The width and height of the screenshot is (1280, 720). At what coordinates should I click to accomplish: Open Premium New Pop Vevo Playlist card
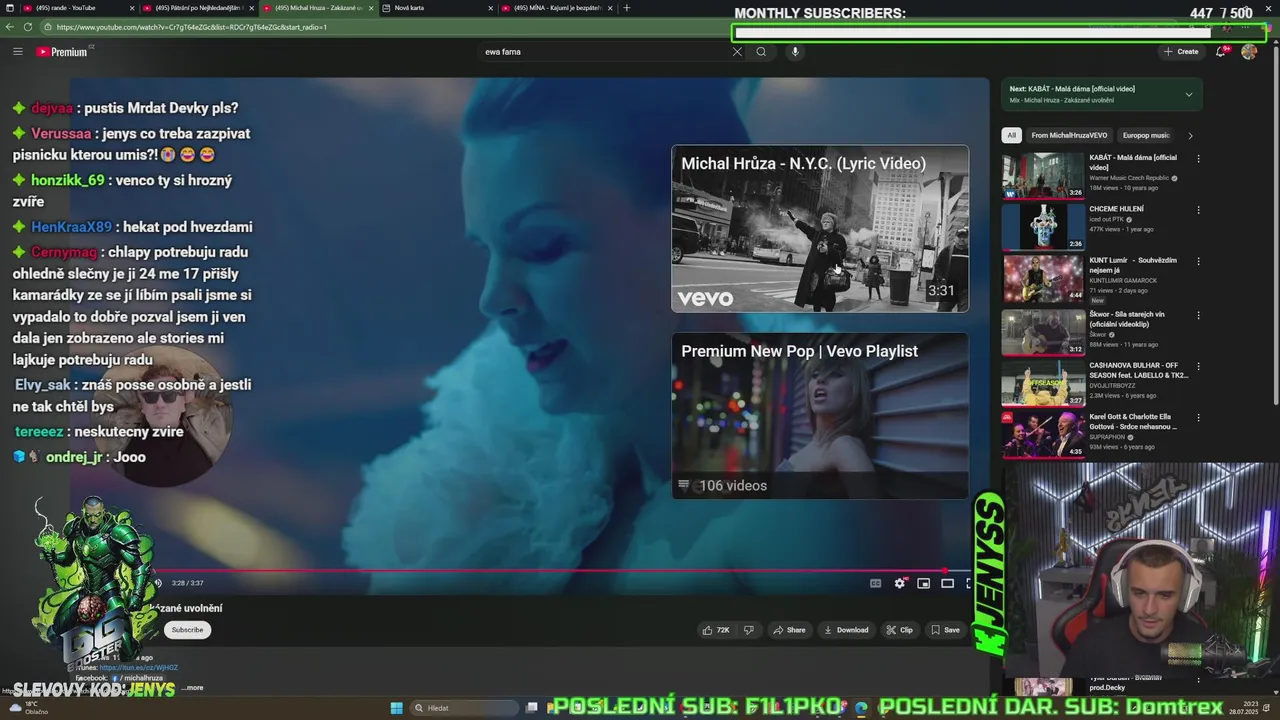click(820, 416)
